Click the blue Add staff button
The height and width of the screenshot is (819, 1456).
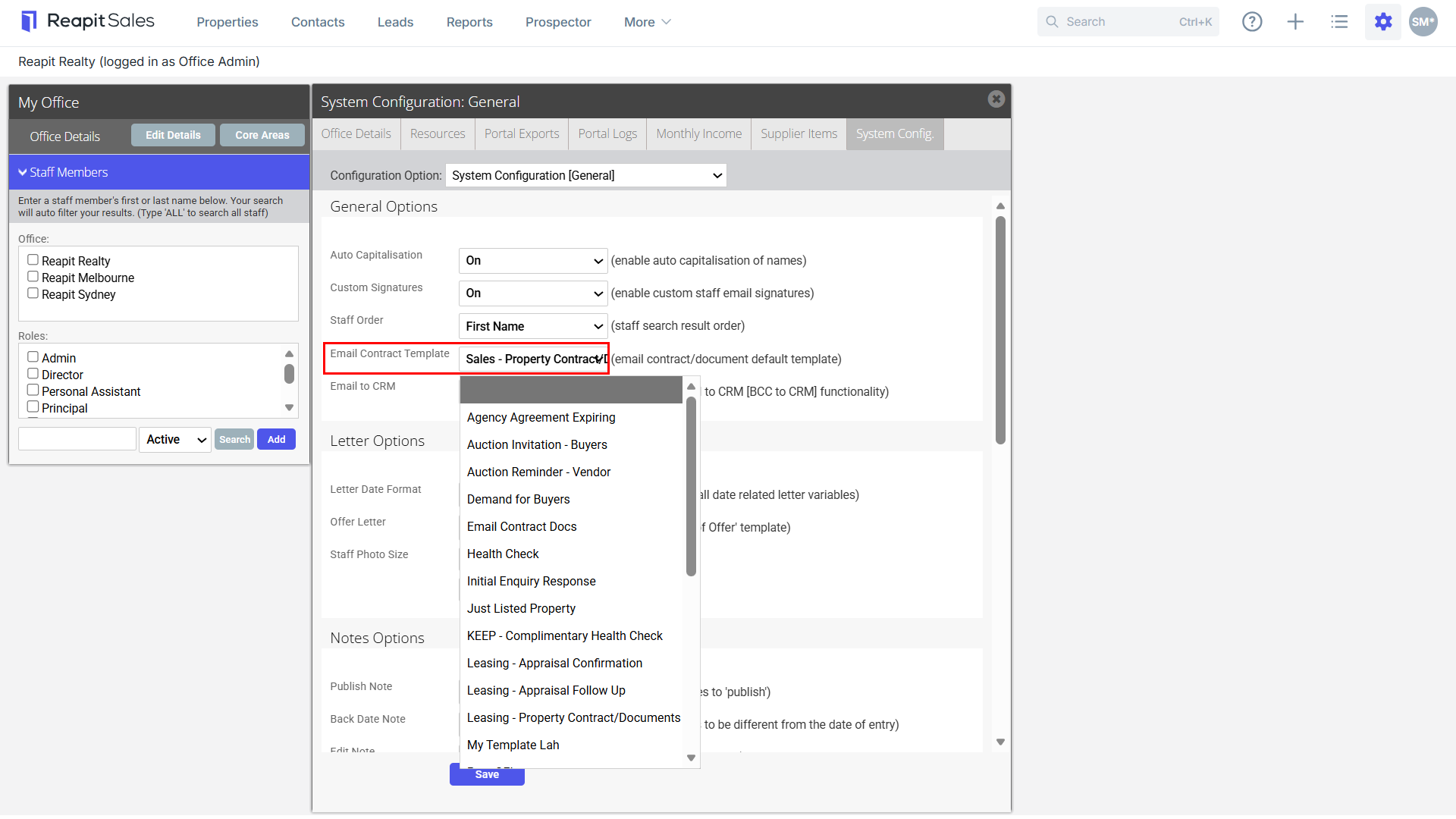tap(276, 440)
